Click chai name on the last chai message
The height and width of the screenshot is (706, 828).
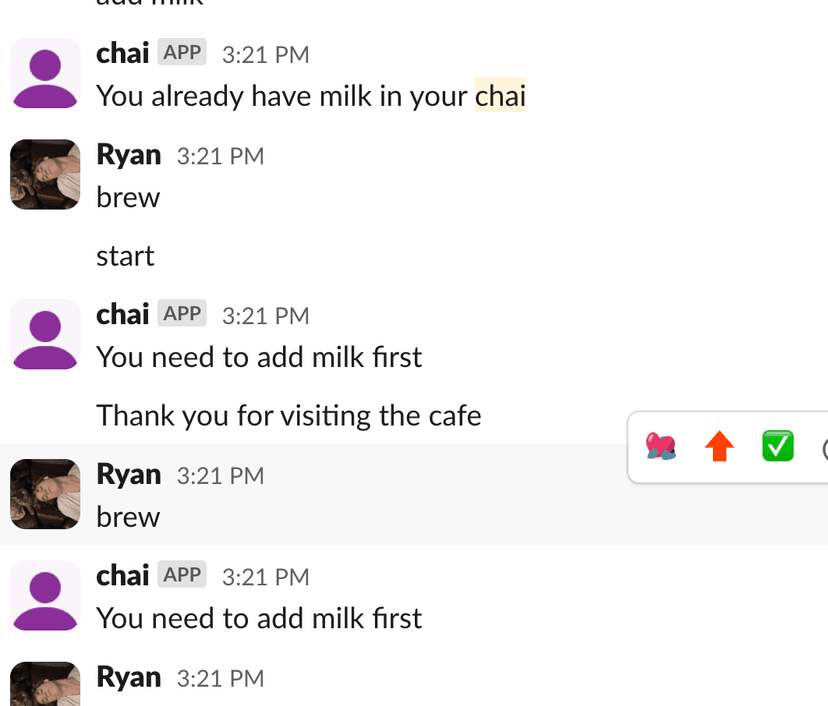122,576
